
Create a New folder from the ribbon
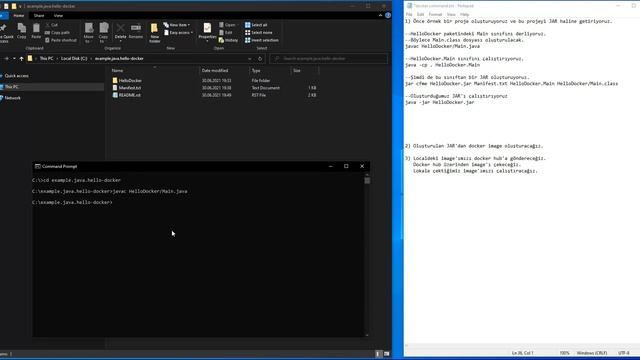pyautogui.click(x=154, y=33)
